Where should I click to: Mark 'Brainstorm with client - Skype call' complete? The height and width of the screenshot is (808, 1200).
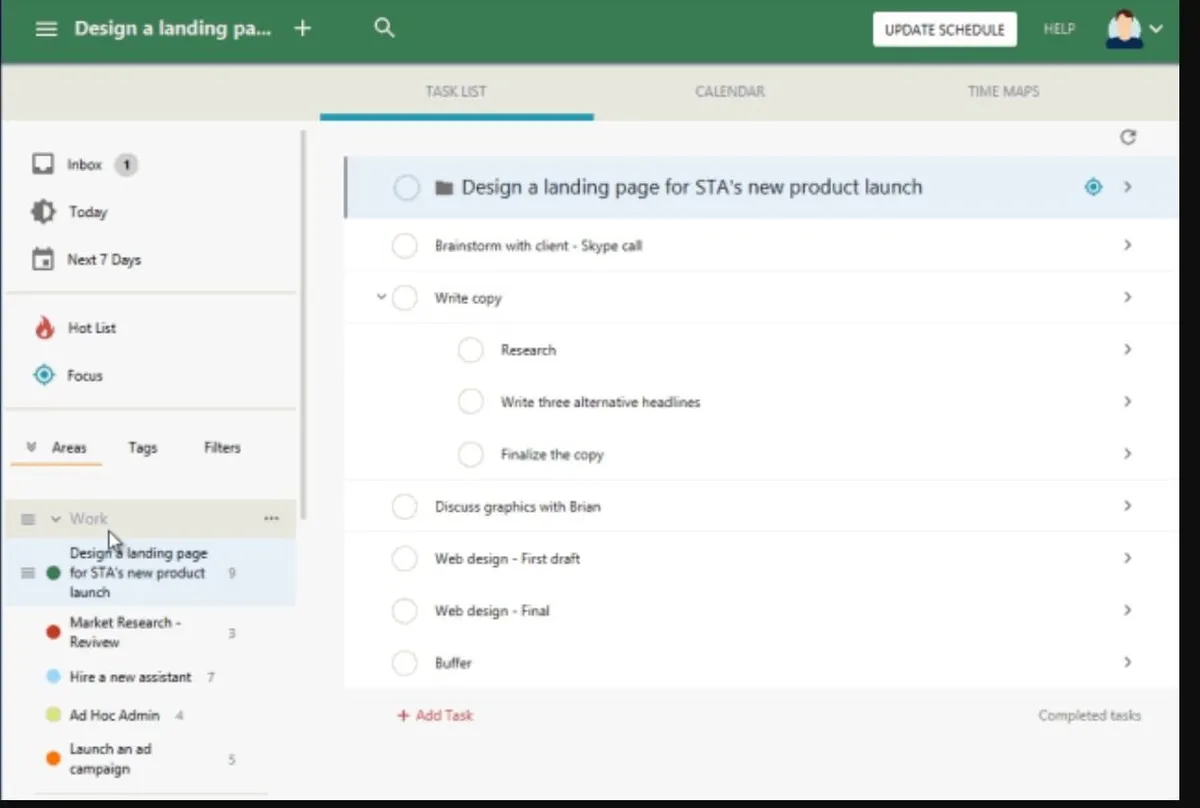pyautogui.click(x=404, y=246)
